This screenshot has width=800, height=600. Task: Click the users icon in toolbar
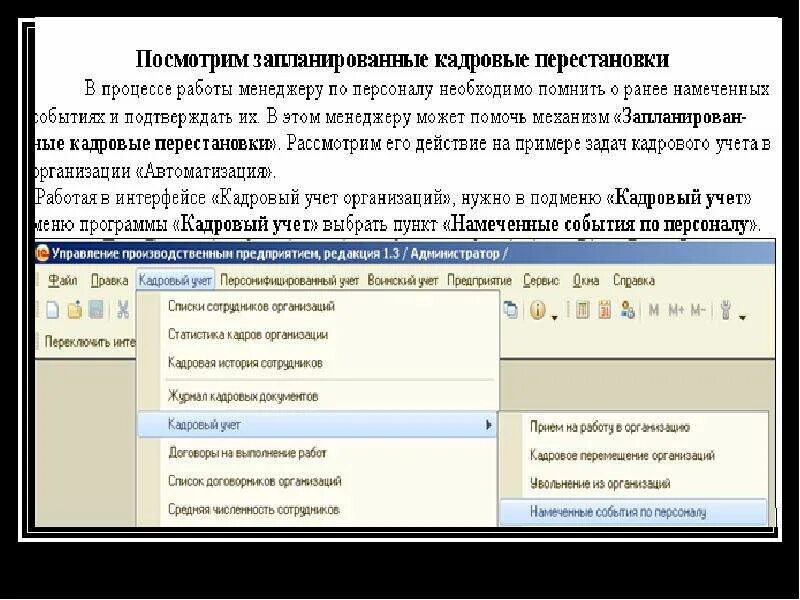point(628,310)
